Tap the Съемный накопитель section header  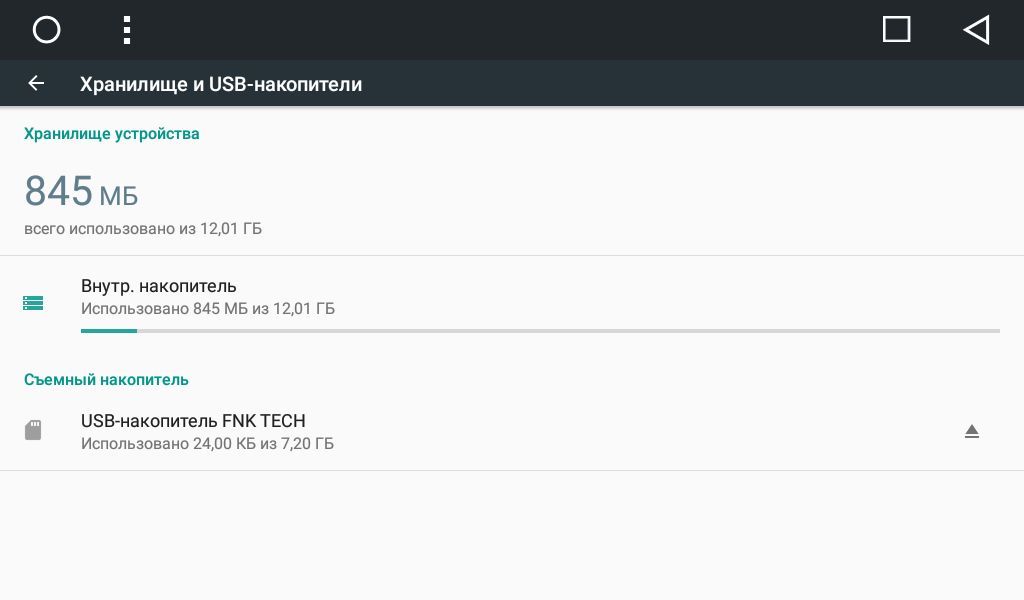pyautogui.click(x=106, y=380)
